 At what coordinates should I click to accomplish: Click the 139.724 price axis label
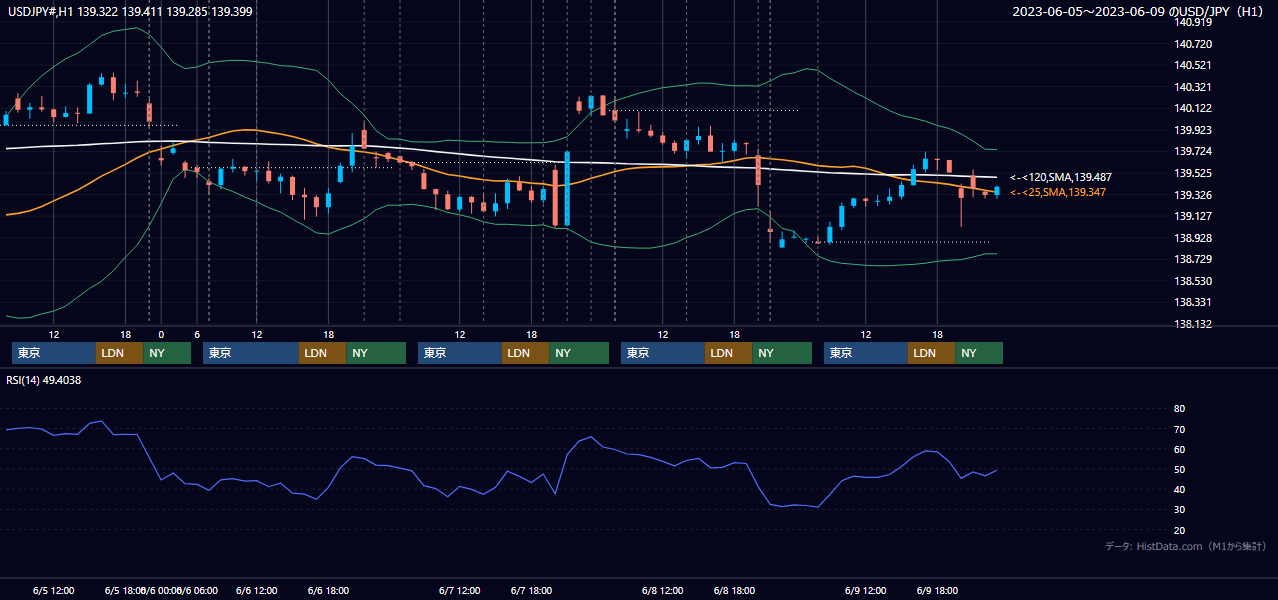pyautogui.click(x=1193, y=152)
